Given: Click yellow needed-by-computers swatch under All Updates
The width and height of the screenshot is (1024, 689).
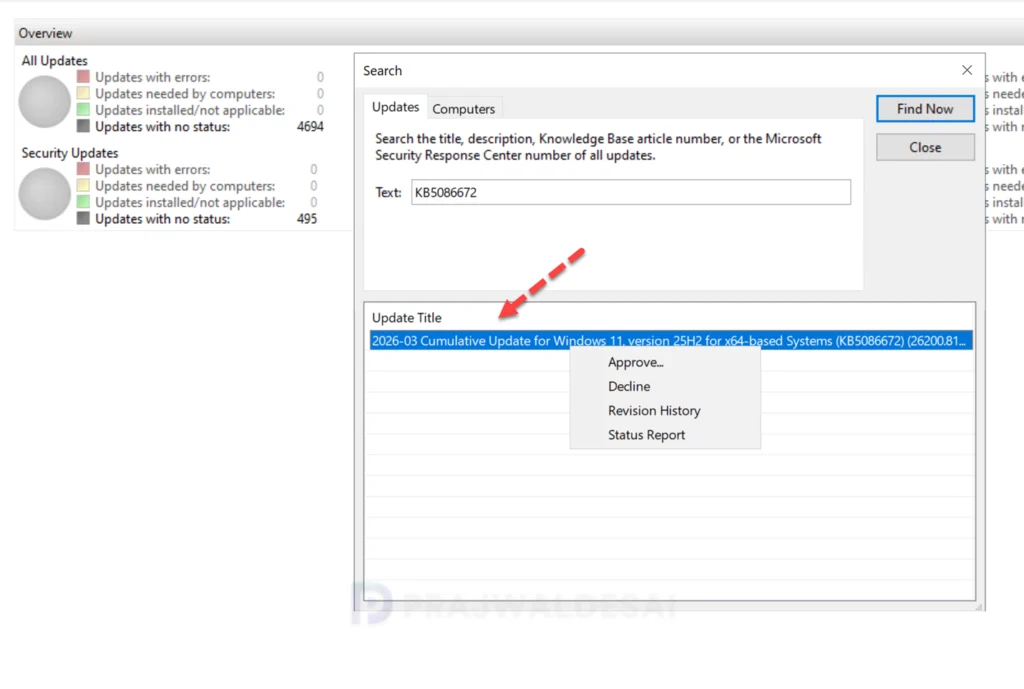Looking at the screenshot, I should [x=83, y=93].
